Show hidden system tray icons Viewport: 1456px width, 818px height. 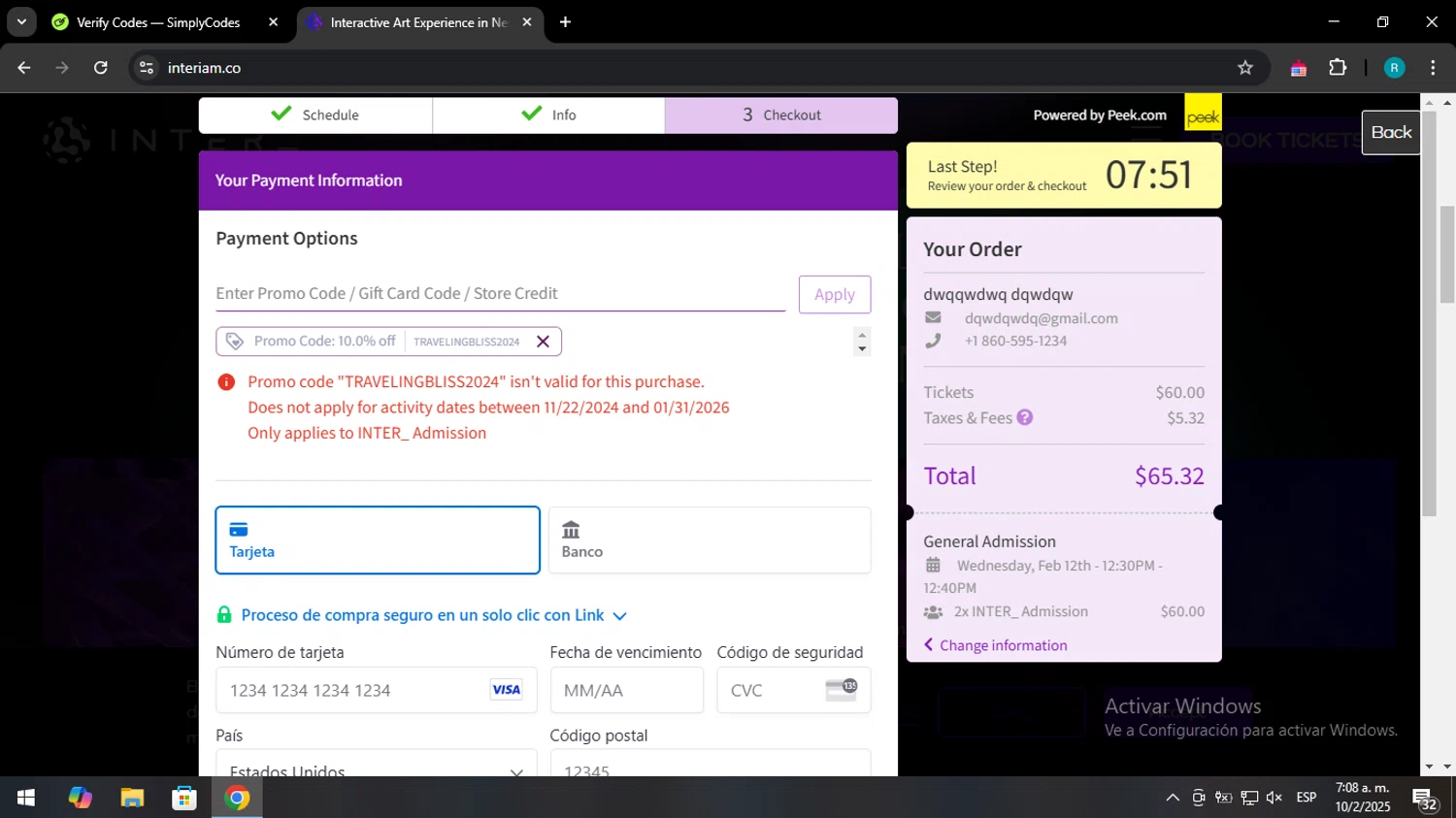point(1173,798)
